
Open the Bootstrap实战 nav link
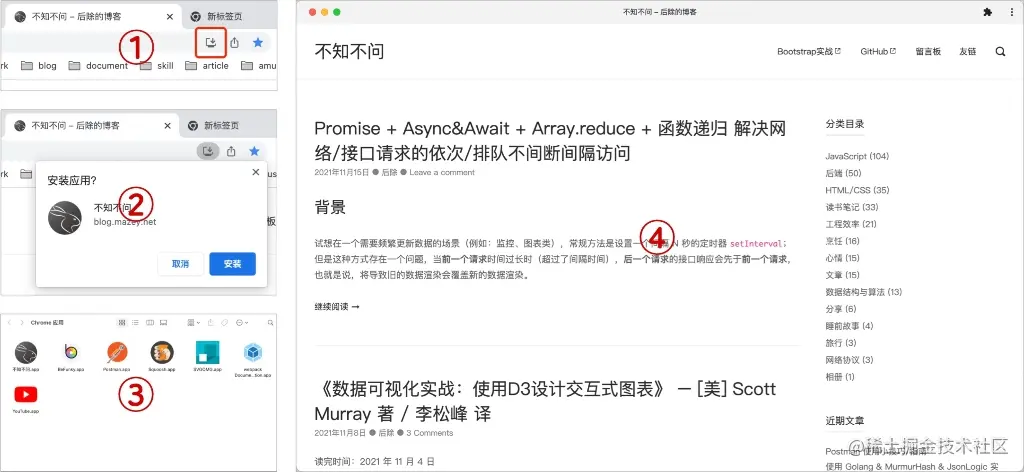[809, 52]
